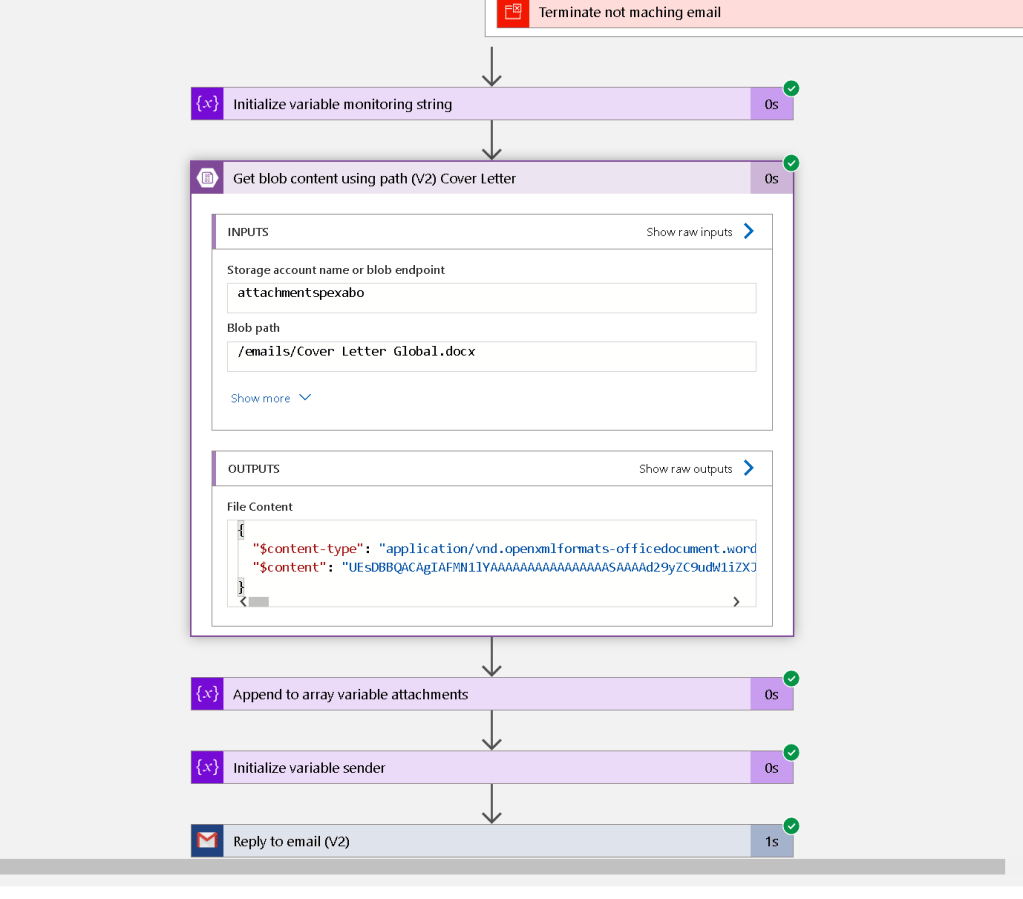Click the INPUTS section label
This screenshot has width=1023, height=899.
click(248, 232)
